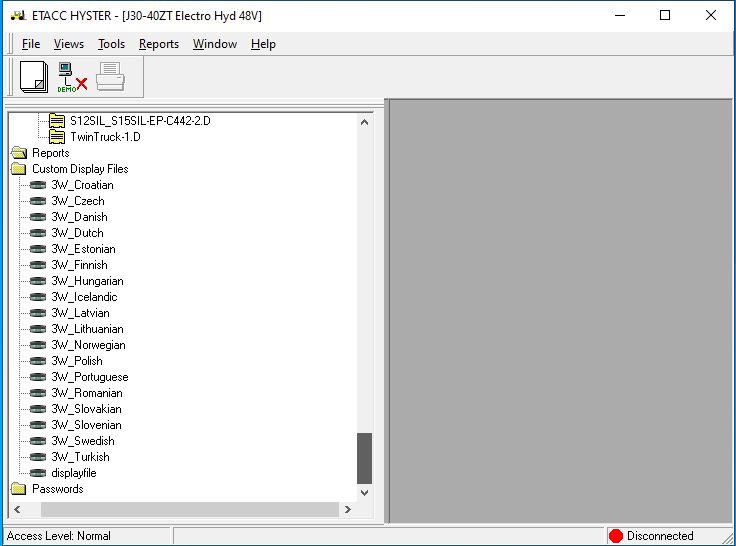Click the chip icon beside 3W_Norwegian
The height and width of the screenshot is (546, 736).
click(38, 345)
